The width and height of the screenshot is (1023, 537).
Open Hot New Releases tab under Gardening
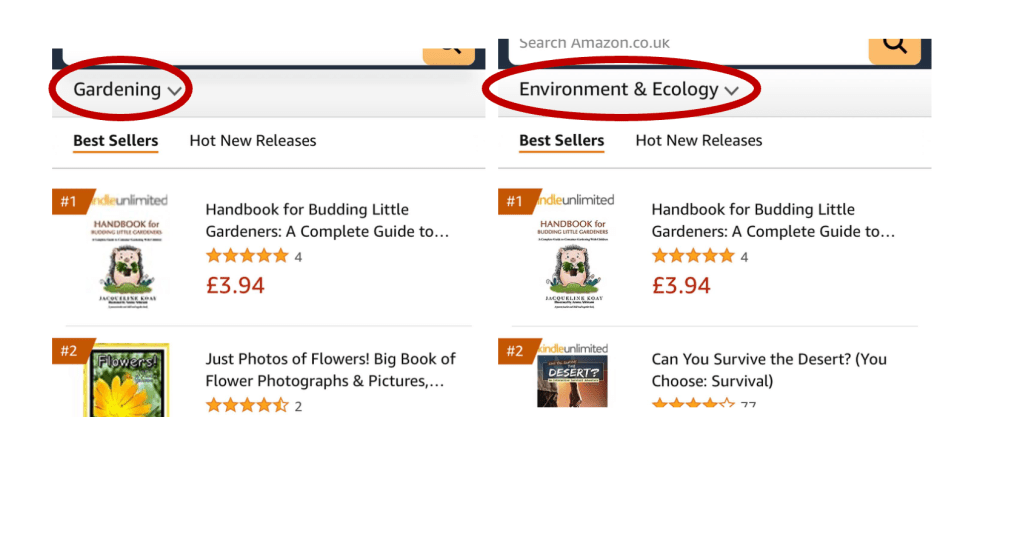pos(252,140)
